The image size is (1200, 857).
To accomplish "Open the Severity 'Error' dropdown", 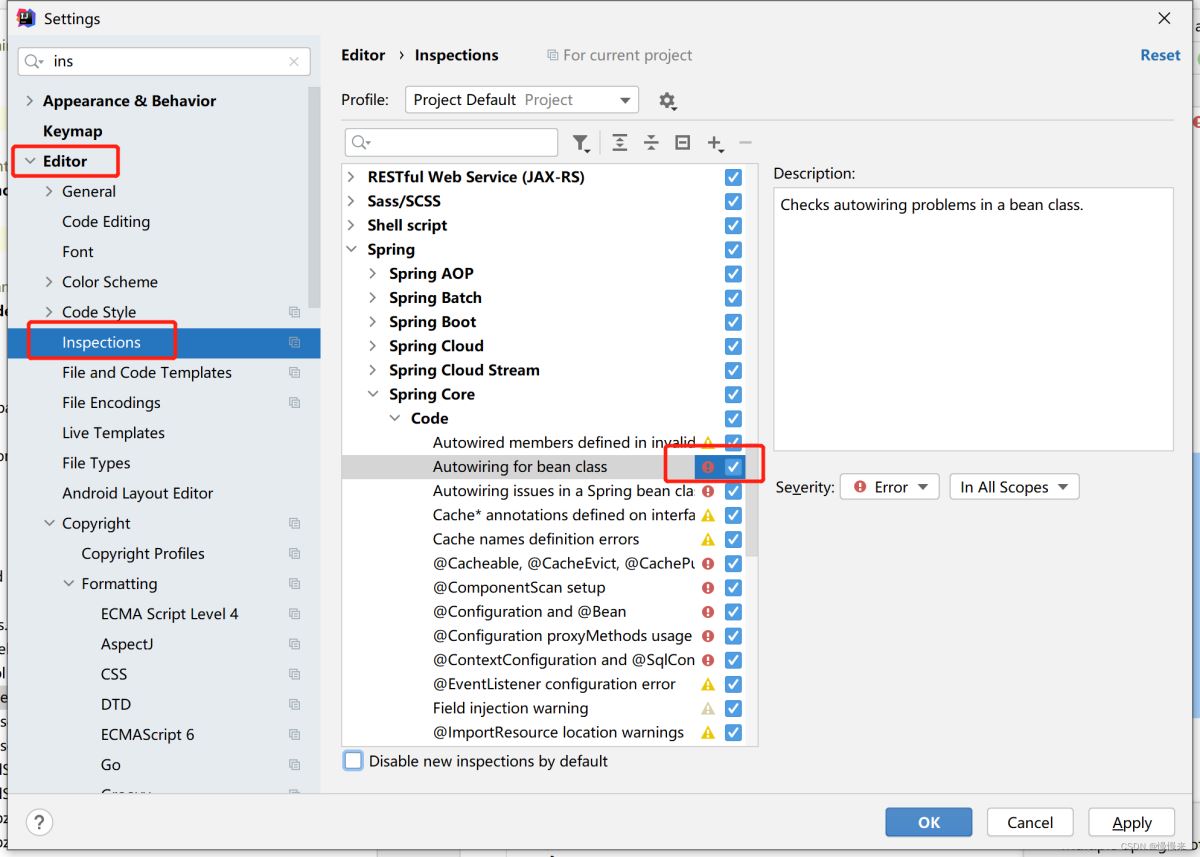I will (x=890, y=487).
